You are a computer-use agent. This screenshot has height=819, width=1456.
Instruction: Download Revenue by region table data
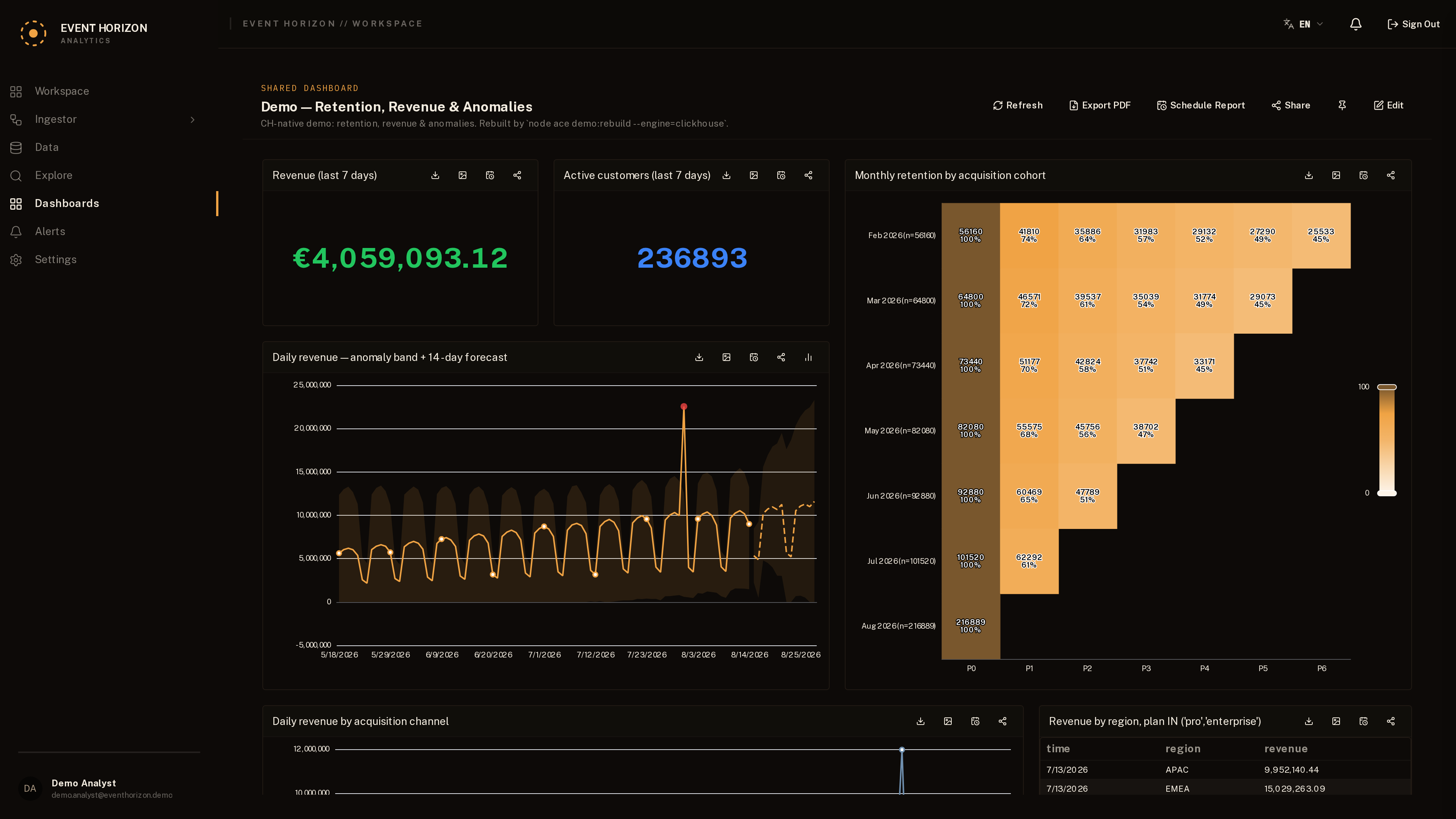(1309, 721)
